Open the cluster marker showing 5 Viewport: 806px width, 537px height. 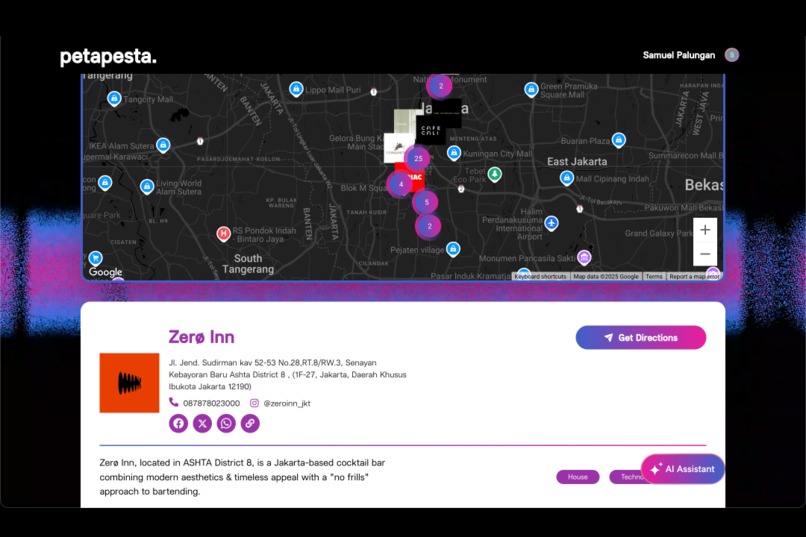coord(426,202)
